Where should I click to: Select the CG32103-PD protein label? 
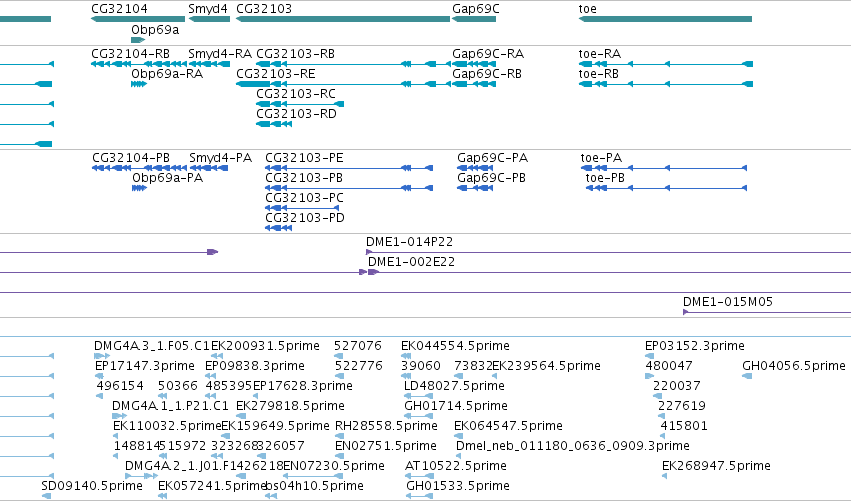tap(305, 218)
